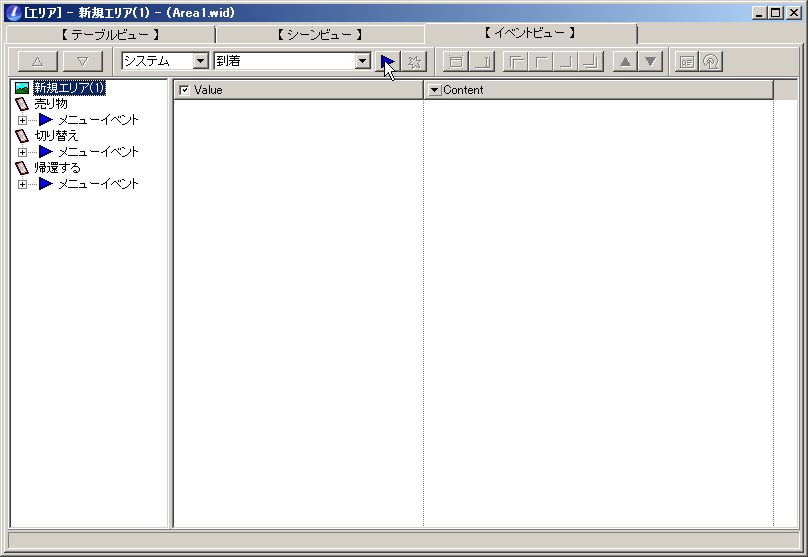Select the 切り替え tree item
The height and width of the screenshot is (557, 808).
click(57, 136)
